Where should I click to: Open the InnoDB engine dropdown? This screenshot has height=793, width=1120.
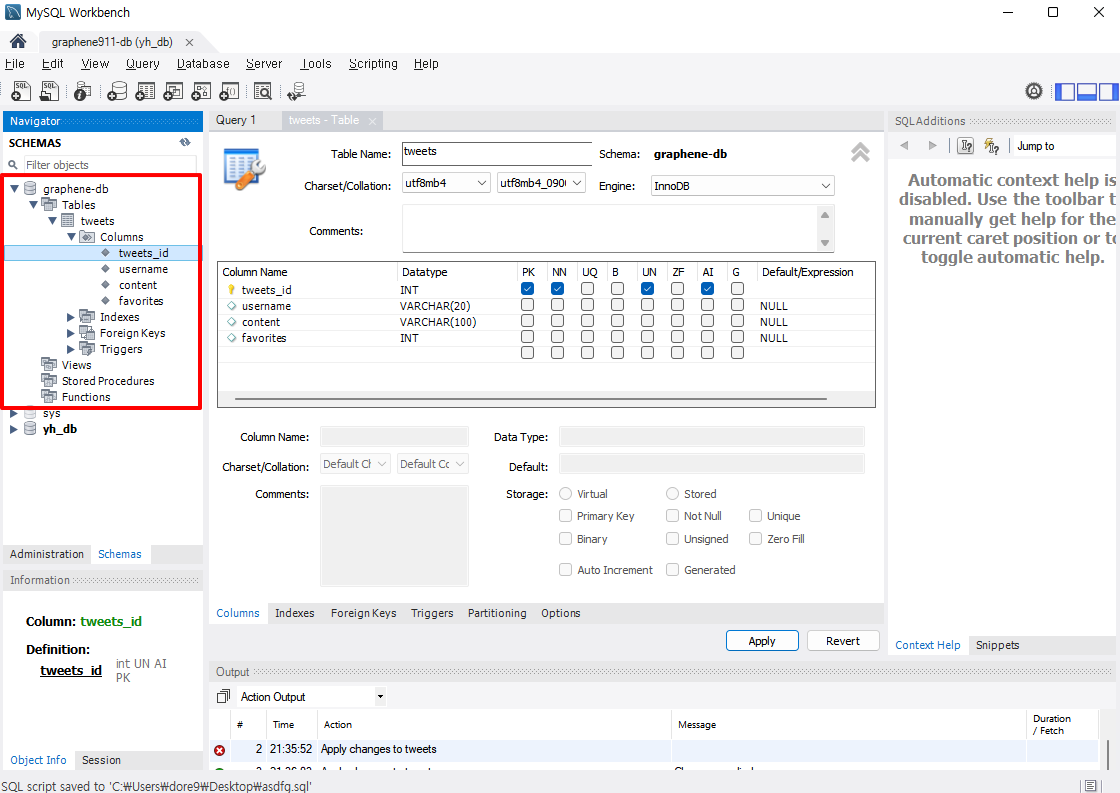(x=743, y=186)
